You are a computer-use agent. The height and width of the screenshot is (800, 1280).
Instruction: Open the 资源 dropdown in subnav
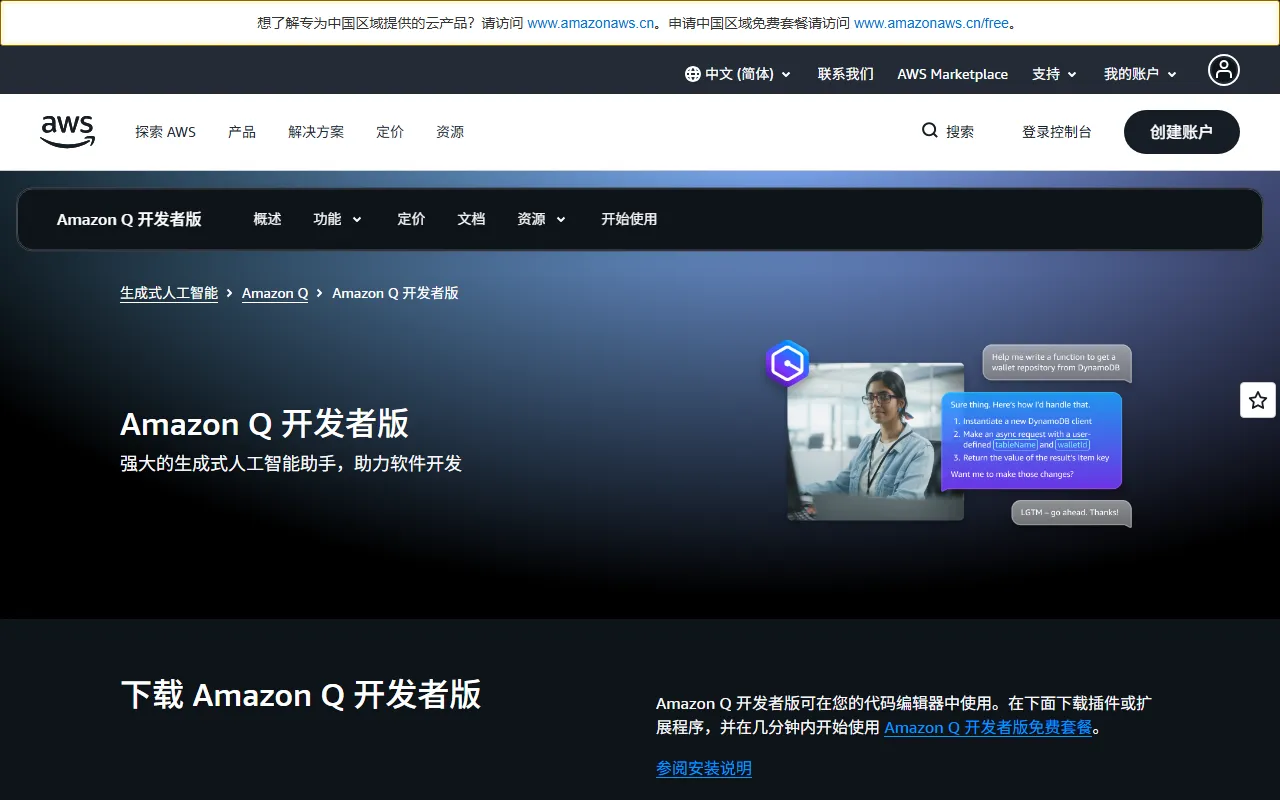tap(540, 219)
